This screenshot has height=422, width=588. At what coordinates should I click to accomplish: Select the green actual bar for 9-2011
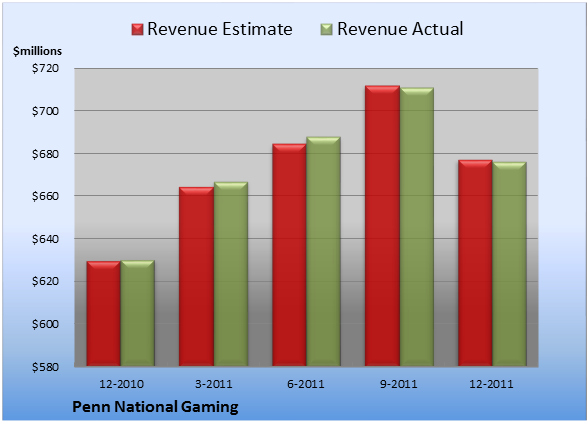coord(417,227)
